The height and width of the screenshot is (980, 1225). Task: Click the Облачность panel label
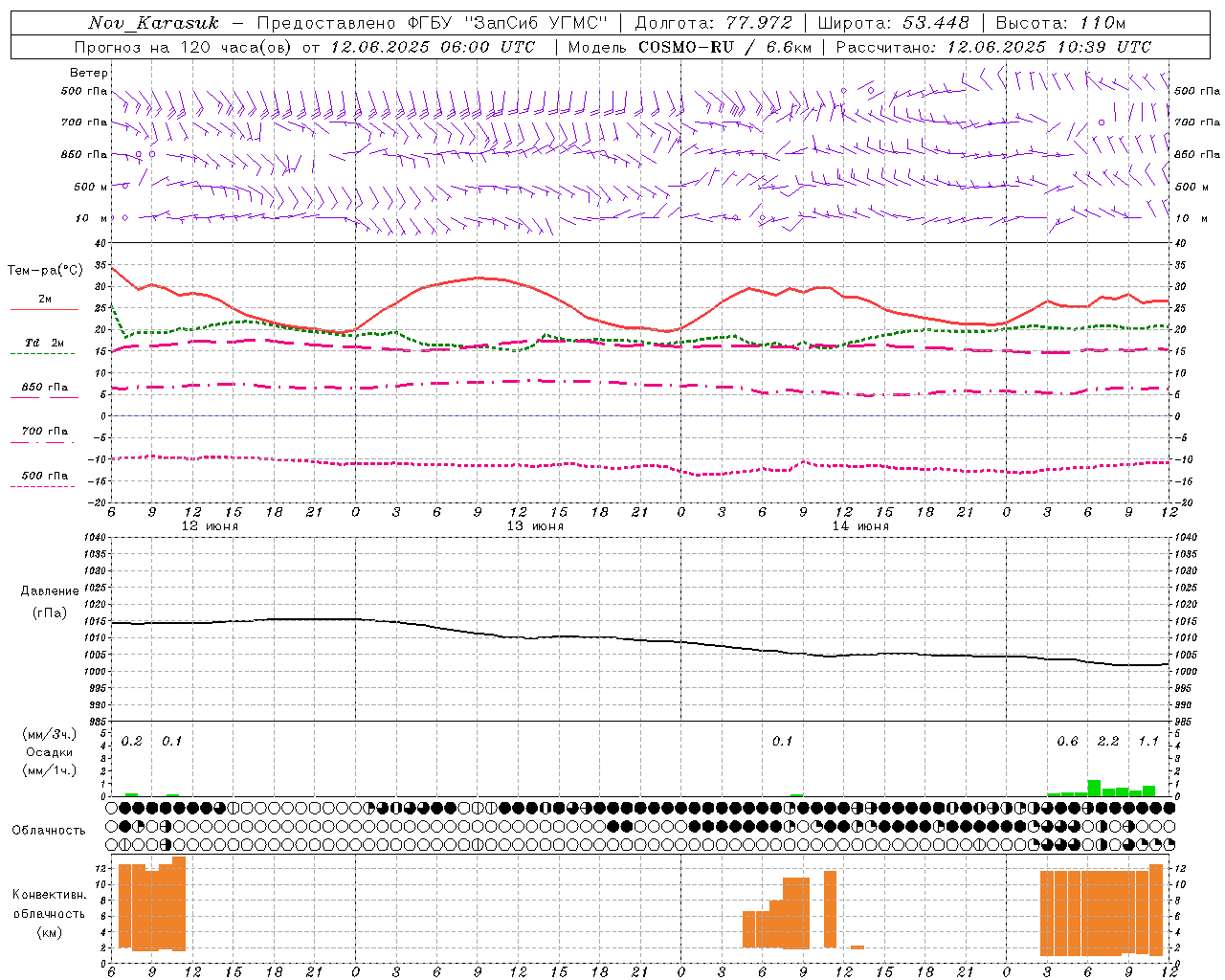[49, 831]
